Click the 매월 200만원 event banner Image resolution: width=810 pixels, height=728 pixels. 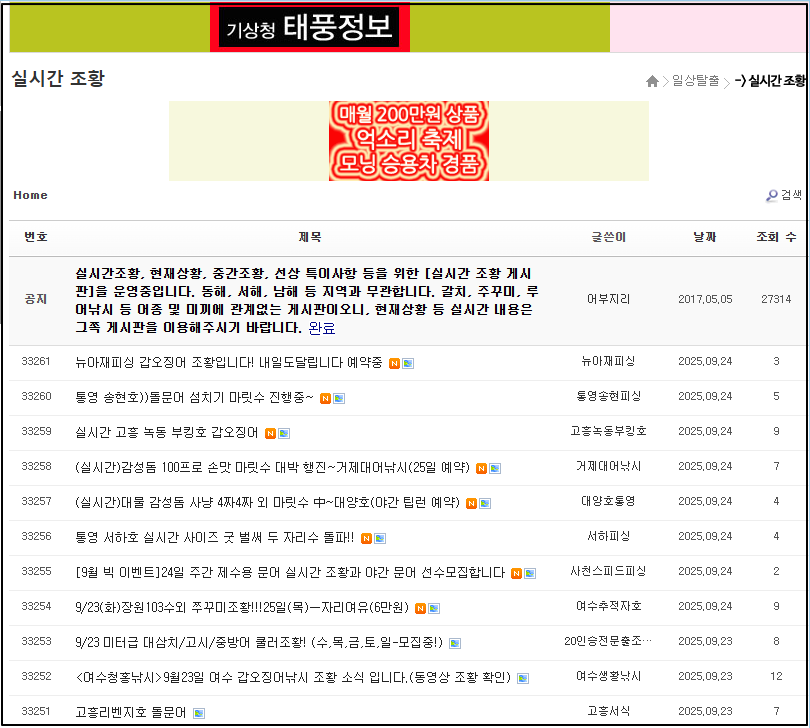click(x=408, y=141)
